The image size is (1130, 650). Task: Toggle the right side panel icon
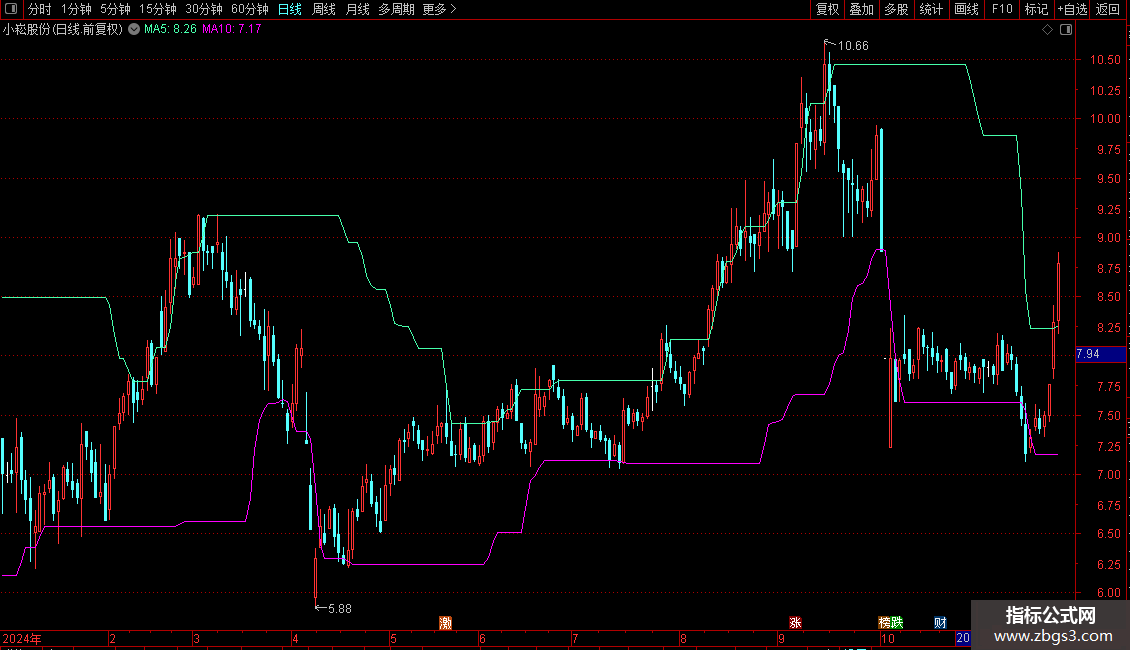tap(1066, 30)
